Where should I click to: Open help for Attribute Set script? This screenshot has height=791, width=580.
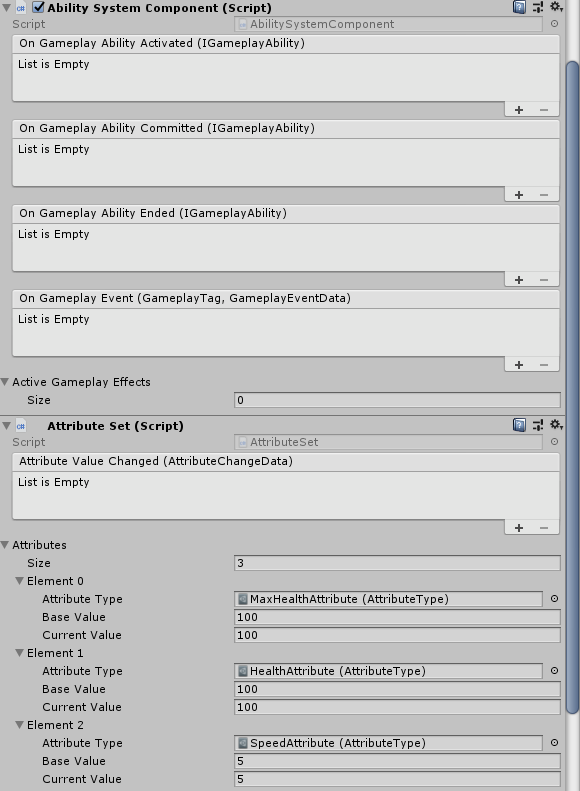coord(519,425)
